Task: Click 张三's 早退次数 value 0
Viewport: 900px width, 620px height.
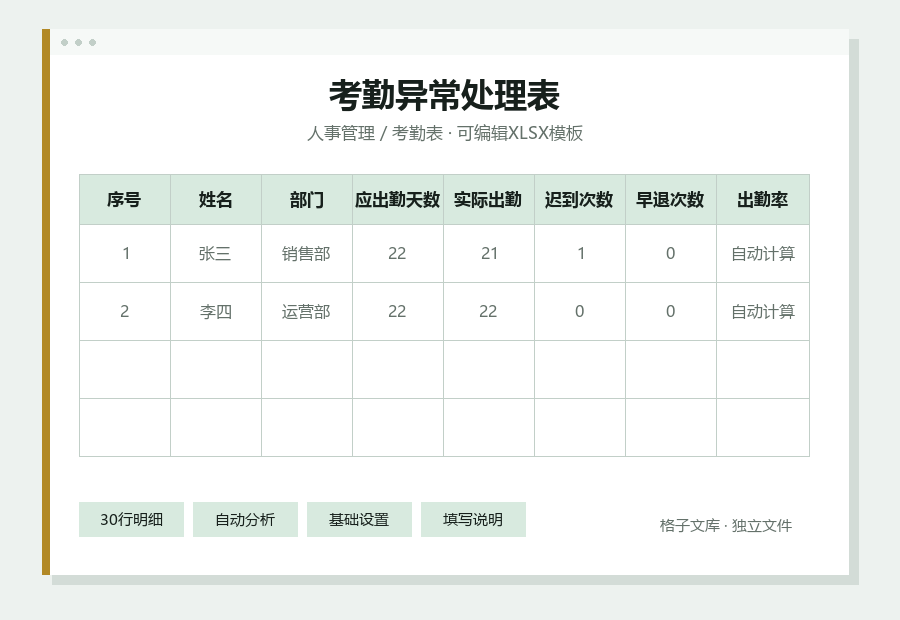Action: coord(670,253)
